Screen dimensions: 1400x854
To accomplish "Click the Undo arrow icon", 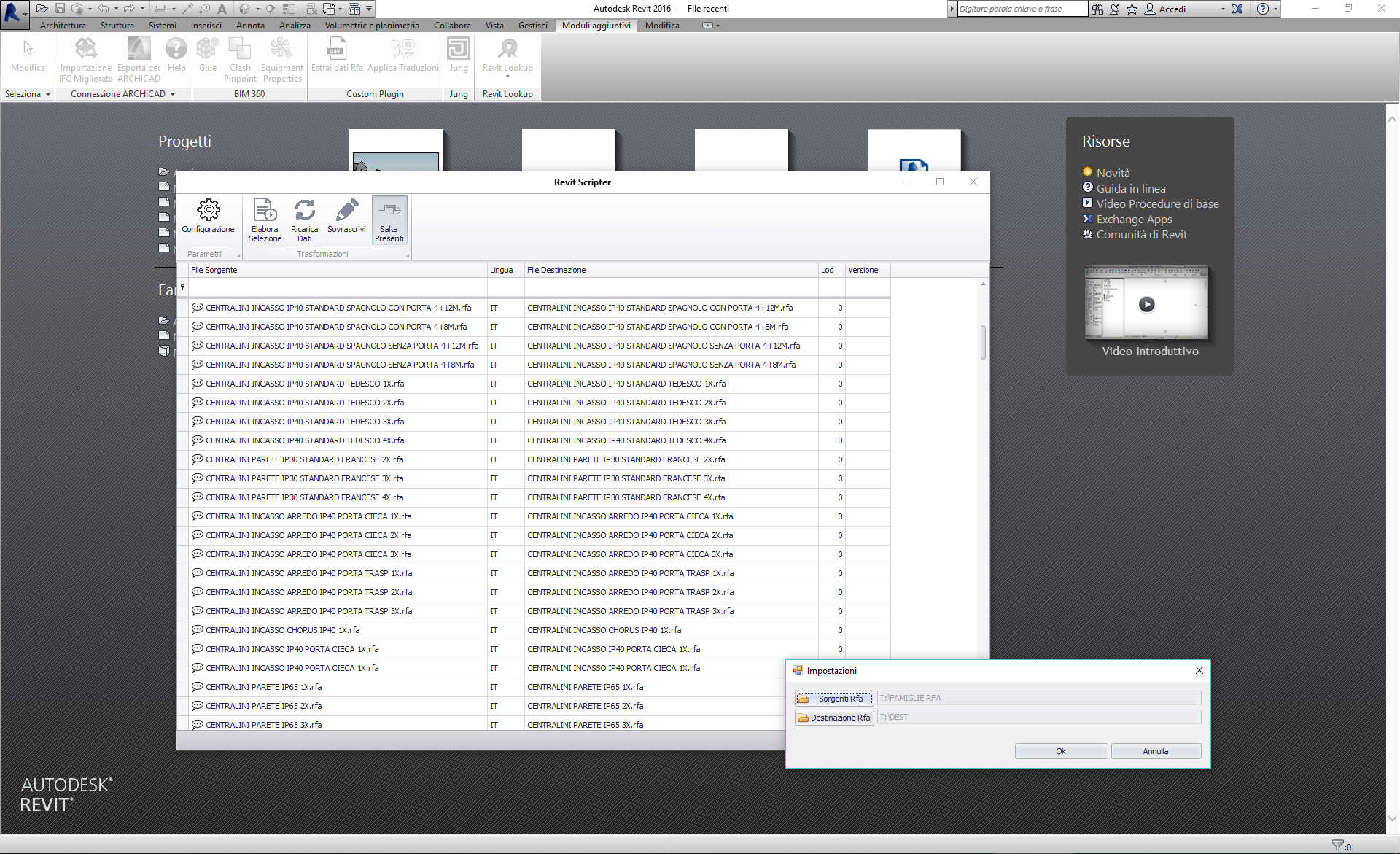I will (104, 9).
